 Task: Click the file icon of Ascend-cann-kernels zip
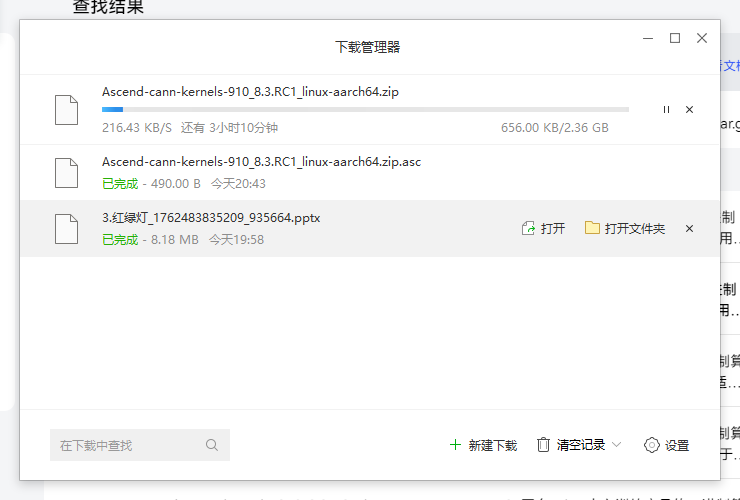(x=67, y=110)
